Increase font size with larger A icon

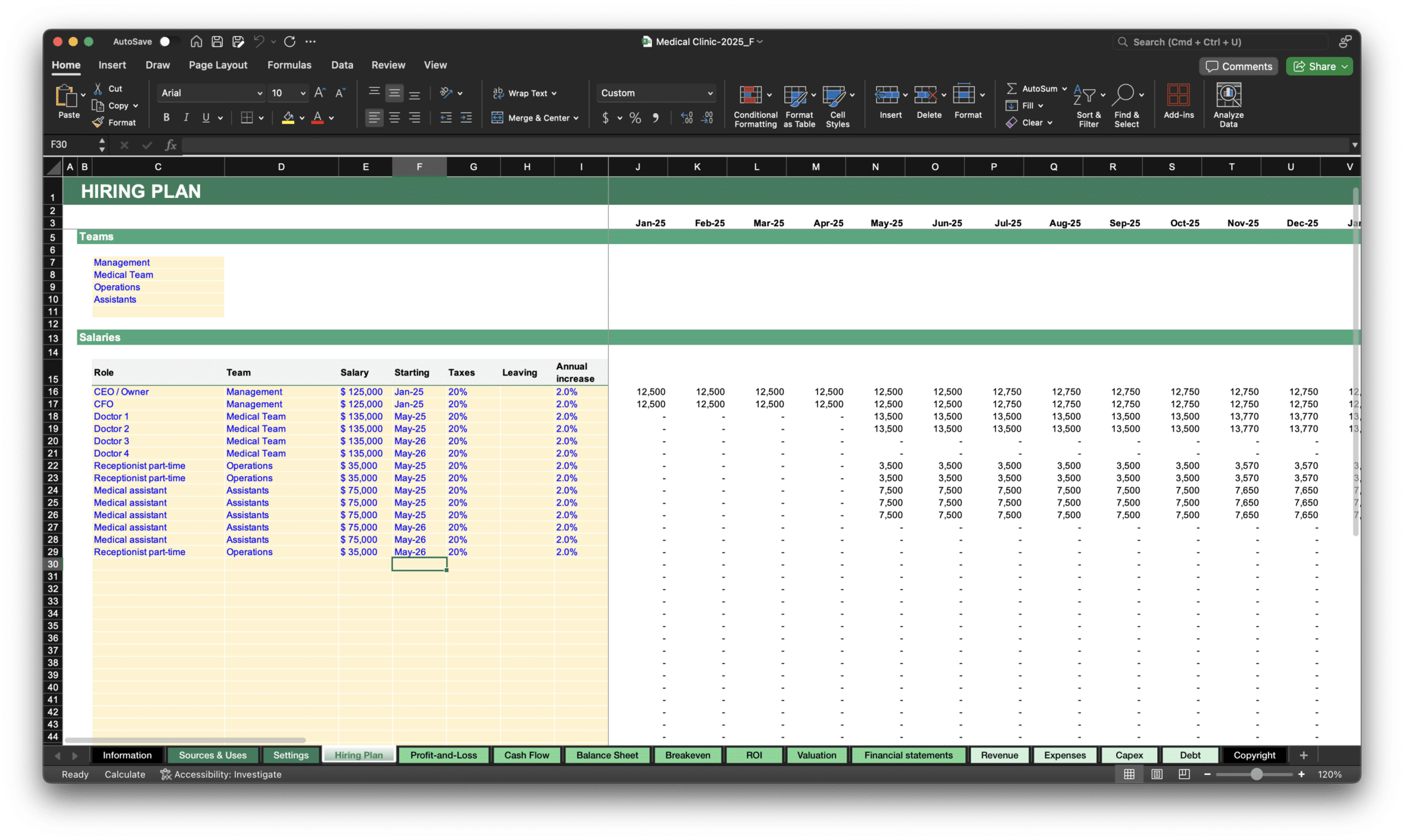pyautogui.click(x=319, y=92)
